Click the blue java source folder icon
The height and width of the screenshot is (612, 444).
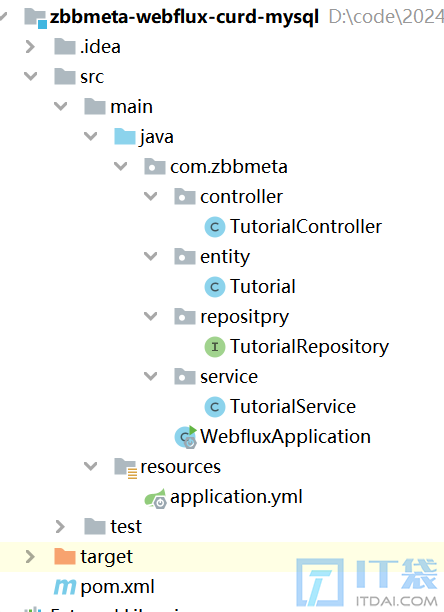[125, 137]
